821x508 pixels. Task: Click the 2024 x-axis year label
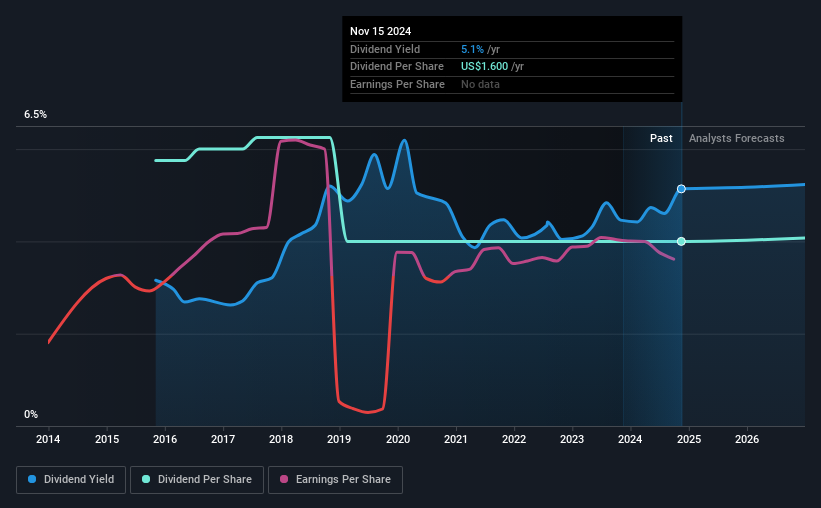(x=630, y=439)
